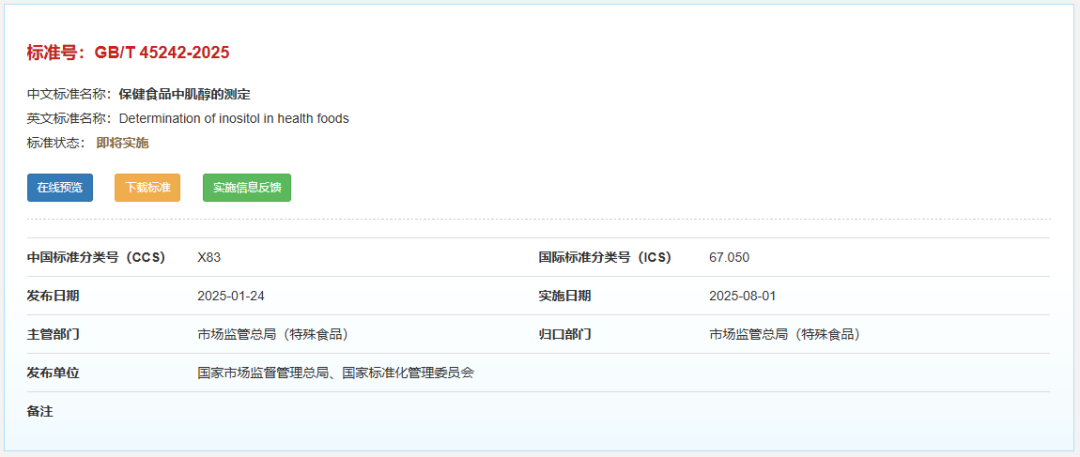Click the 发布单位 label
This screenshot has height=457, width=1080.
[x=53, y=374]
